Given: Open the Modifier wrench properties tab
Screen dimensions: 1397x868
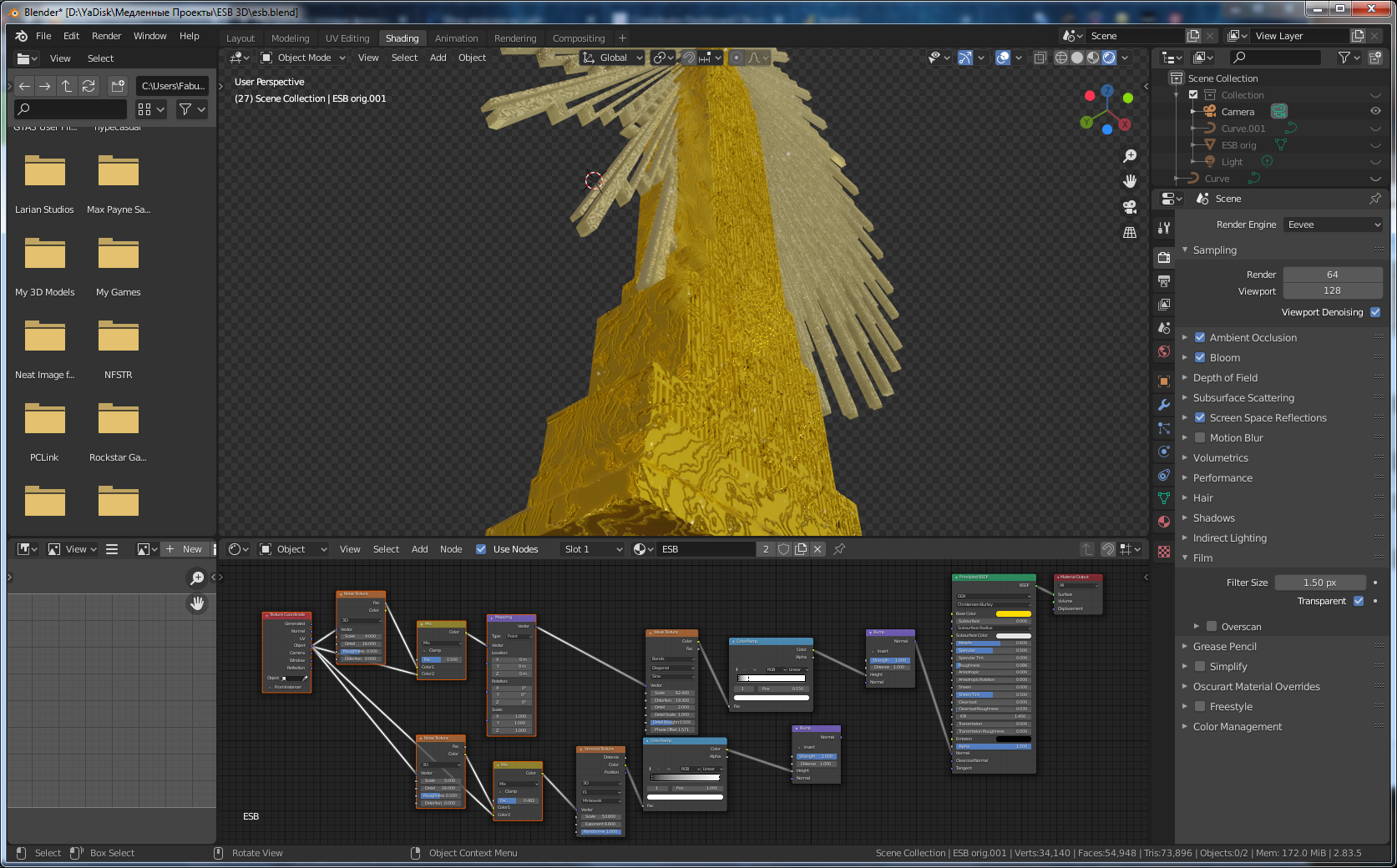Looking at the screenshot, I should (x=1164, y=405).
